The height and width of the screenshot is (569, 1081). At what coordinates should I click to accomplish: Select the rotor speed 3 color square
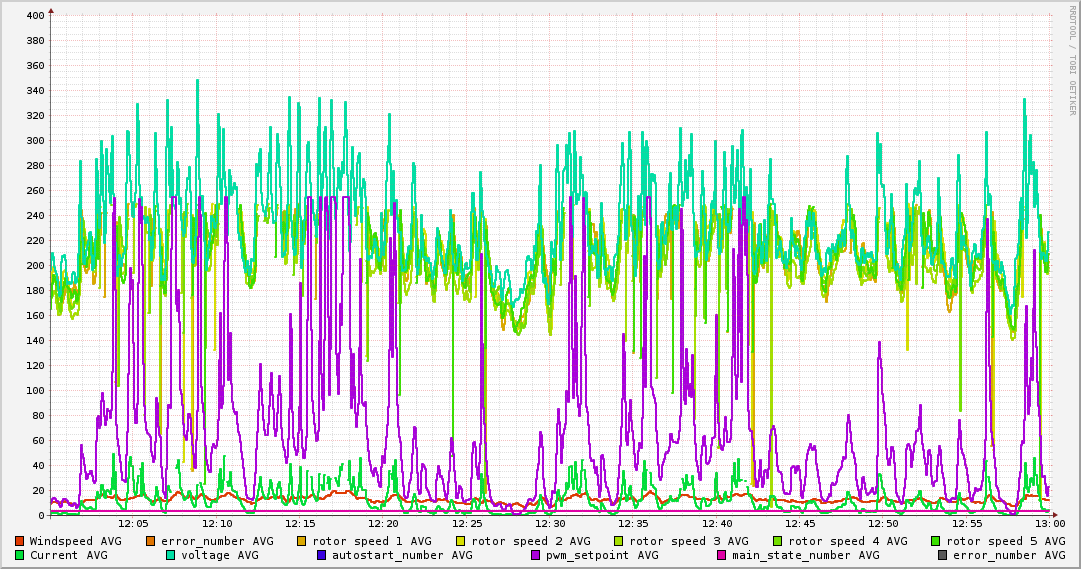click(619, 541)
